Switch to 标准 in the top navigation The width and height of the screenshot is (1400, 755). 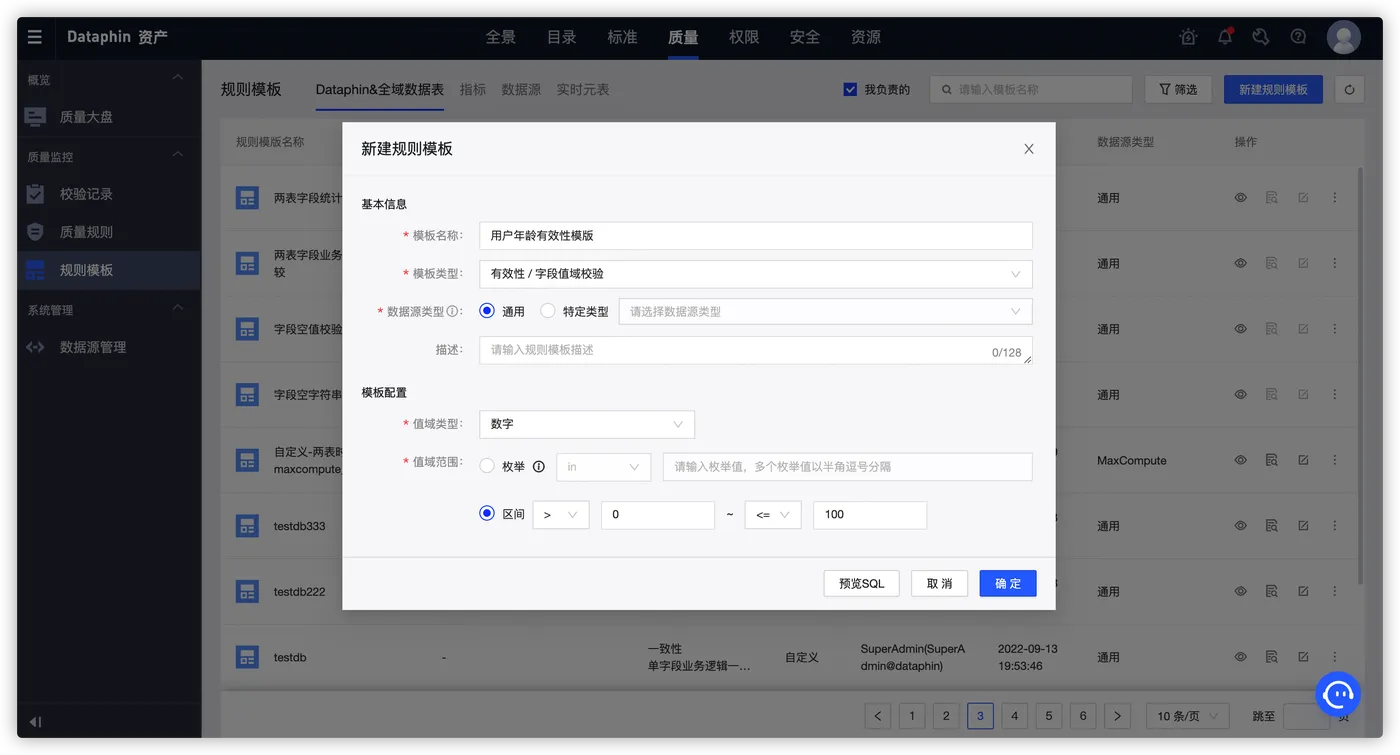click(x=622, y=37)
